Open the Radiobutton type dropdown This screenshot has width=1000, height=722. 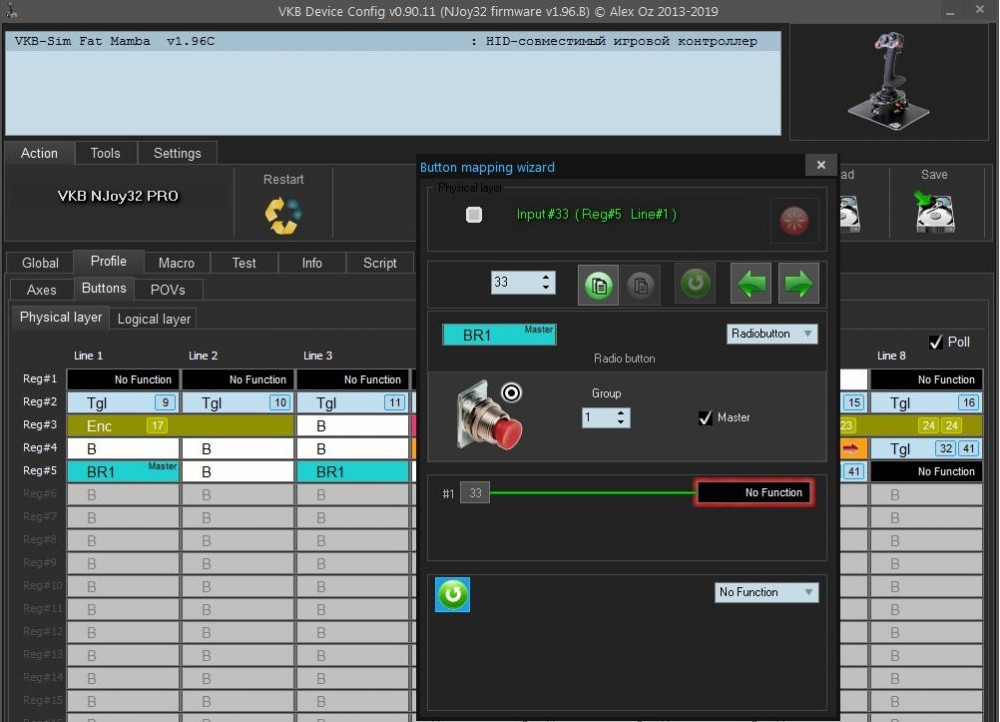pyautogui.click(x=771, y=334)
